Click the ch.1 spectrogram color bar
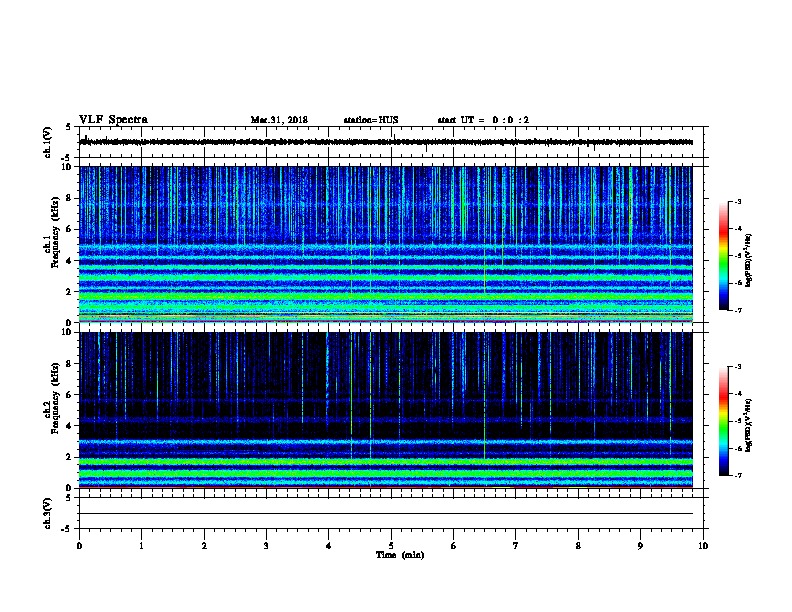Screen dimensions: 792x612 click(724, 256)
